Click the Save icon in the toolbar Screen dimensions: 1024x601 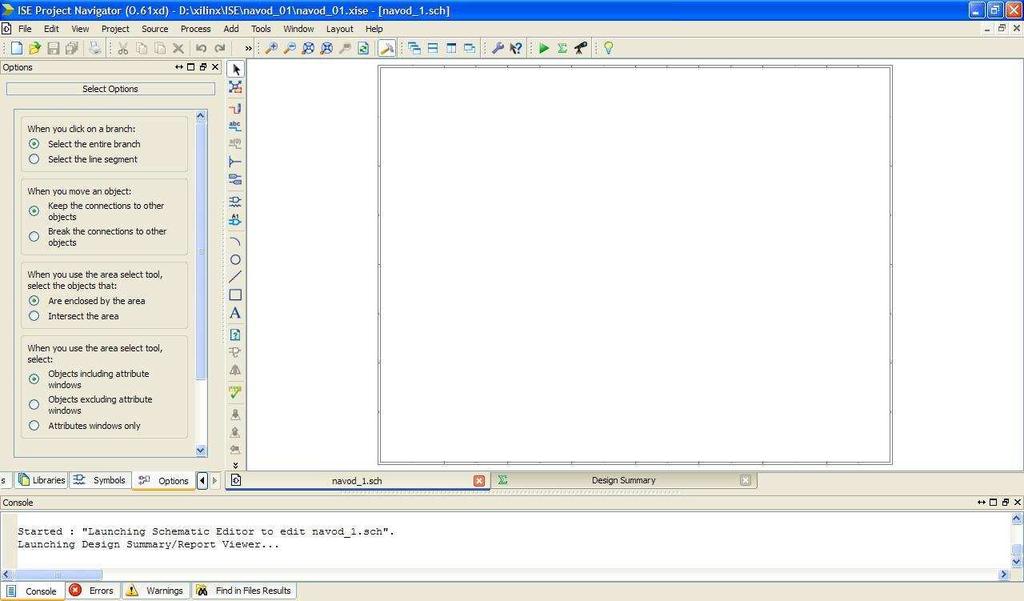point(54,48)
